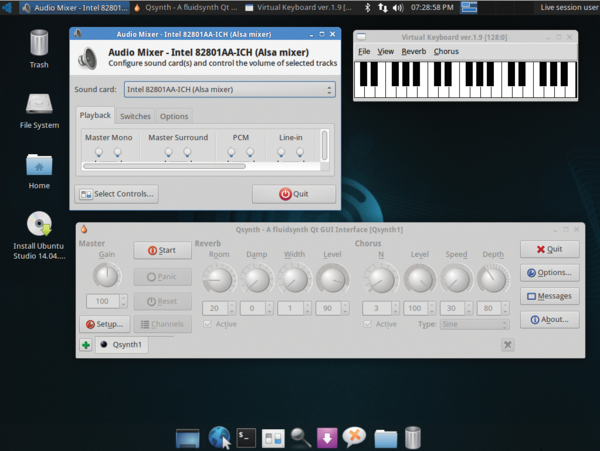Open the applications menu logo in panel
Image resolution: width=600 pixels, height=451 pixels.
point(7,7)
